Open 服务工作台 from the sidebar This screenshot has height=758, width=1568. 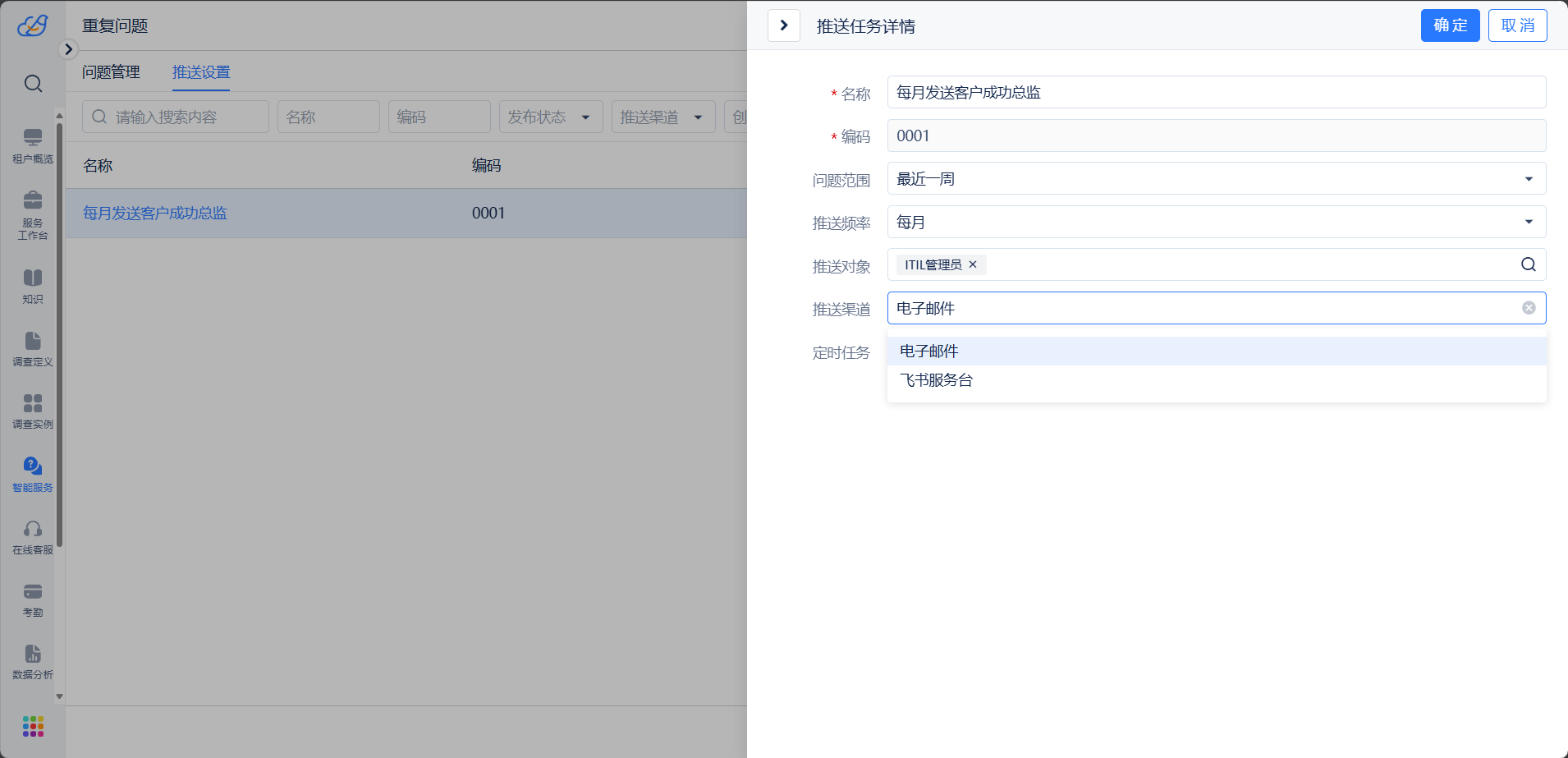33,215
